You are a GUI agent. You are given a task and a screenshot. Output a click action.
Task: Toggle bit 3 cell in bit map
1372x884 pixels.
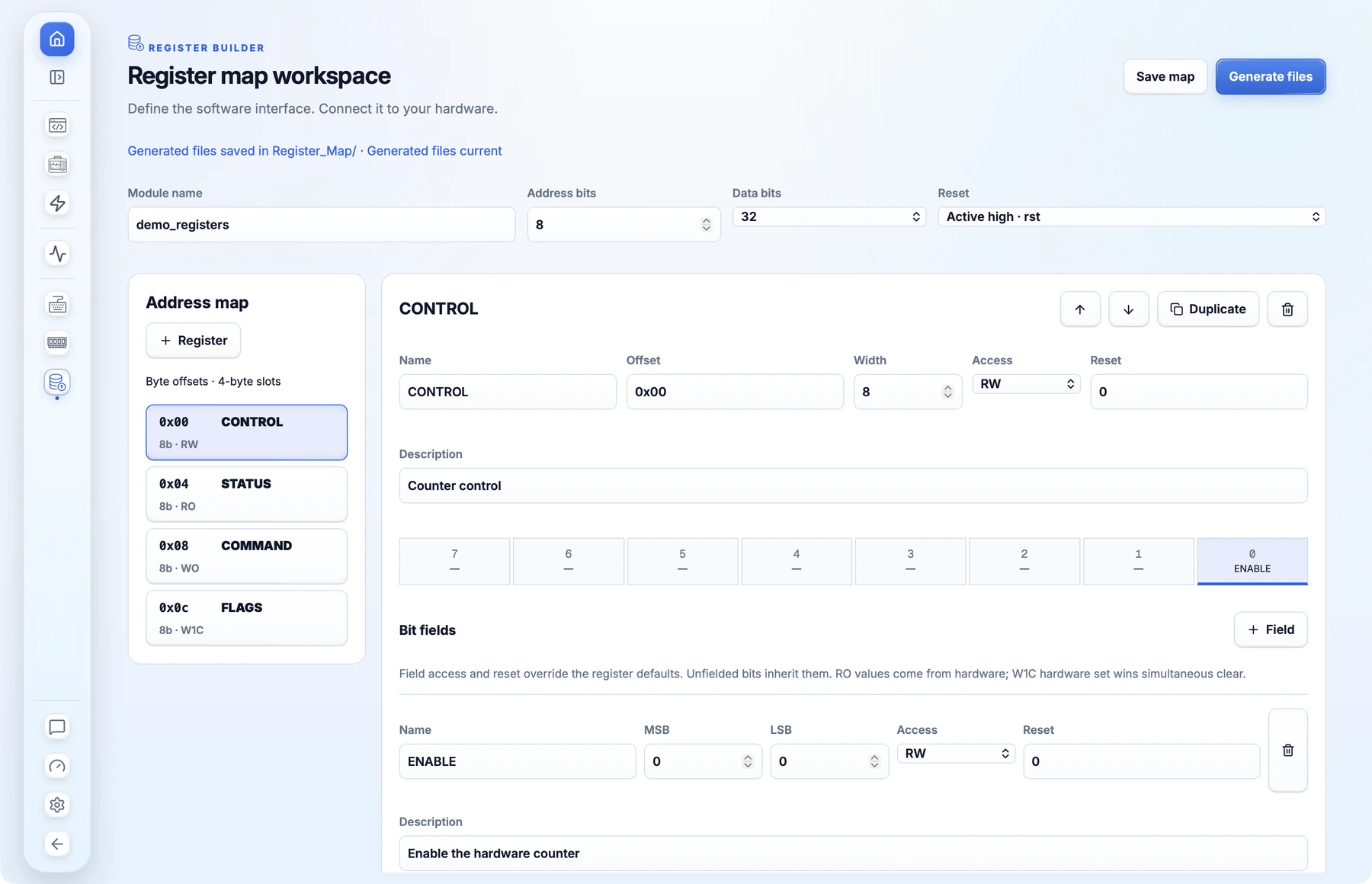(x=910, y=561)
